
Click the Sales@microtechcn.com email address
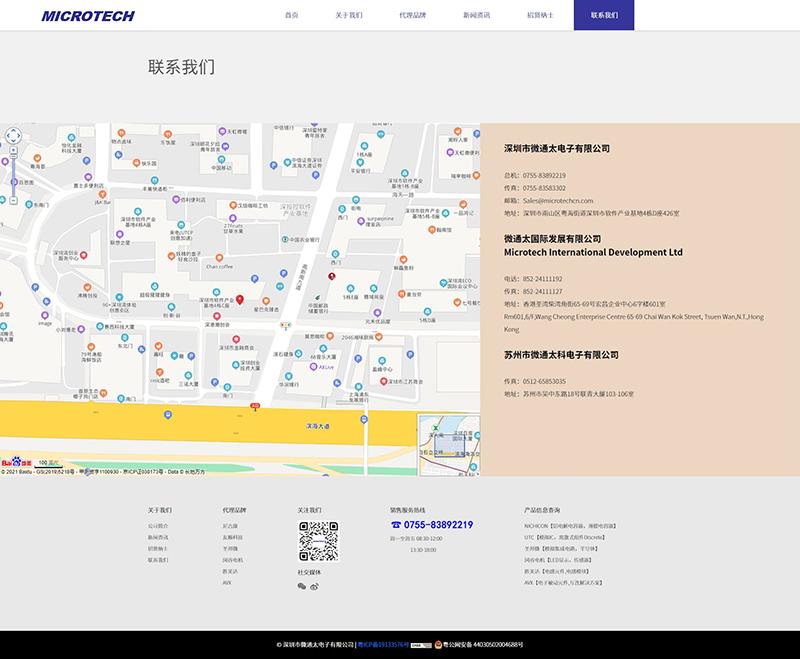tap(558, 200)
